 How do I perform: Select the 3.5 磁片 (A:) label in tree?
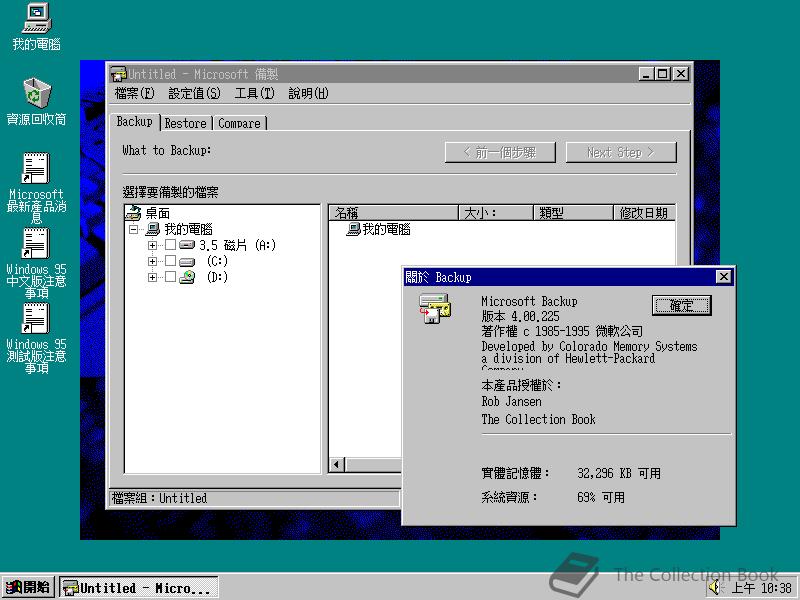[x=237, y=245]
